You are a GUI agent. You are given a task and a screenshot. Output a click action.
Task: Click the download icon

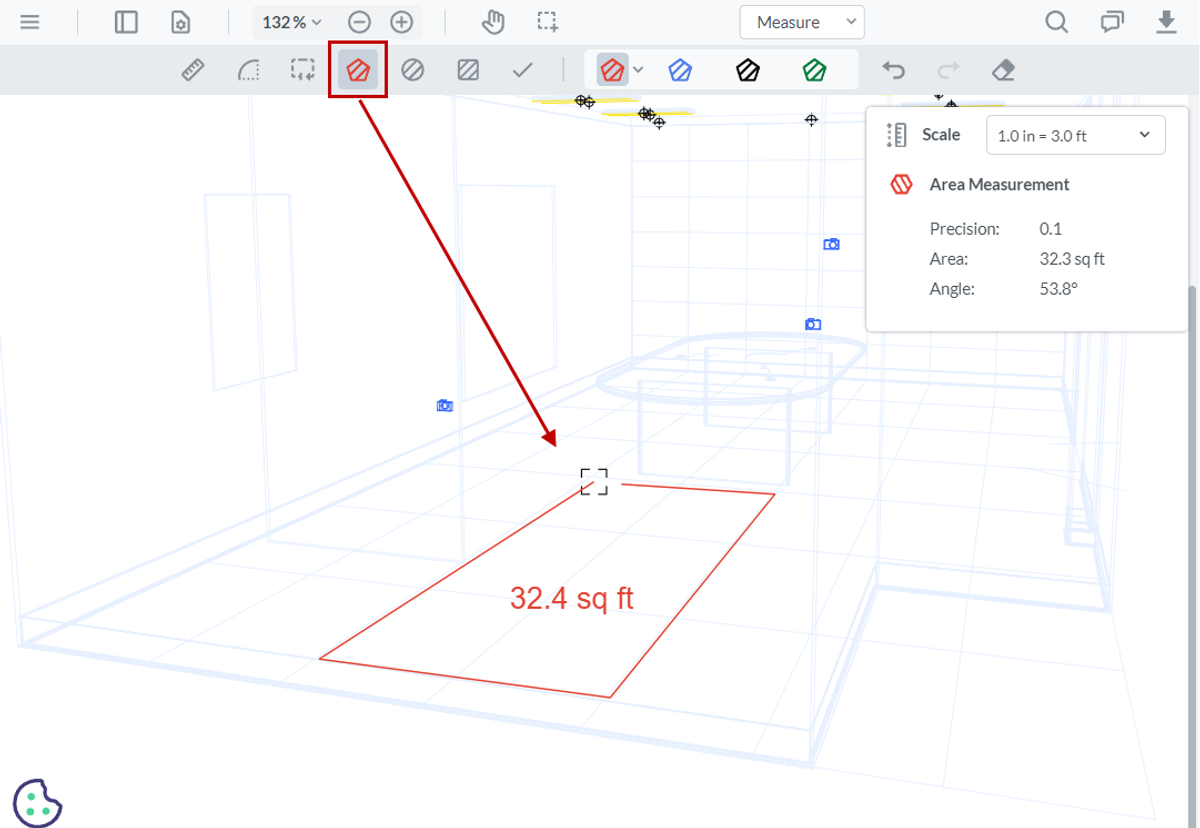click(x=1166, y=21)
